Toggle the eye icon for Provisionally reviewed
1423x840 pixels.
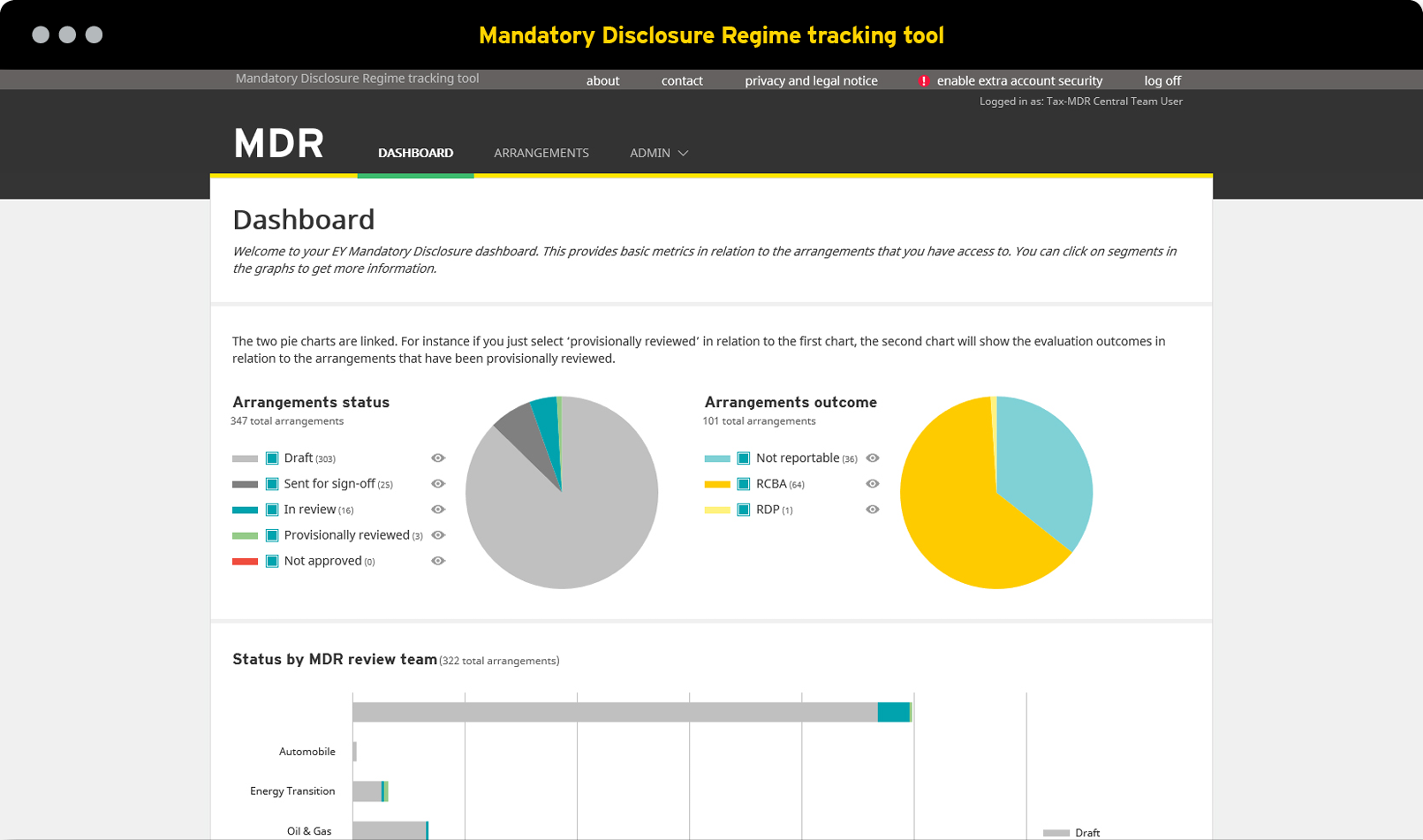point(438,534)
